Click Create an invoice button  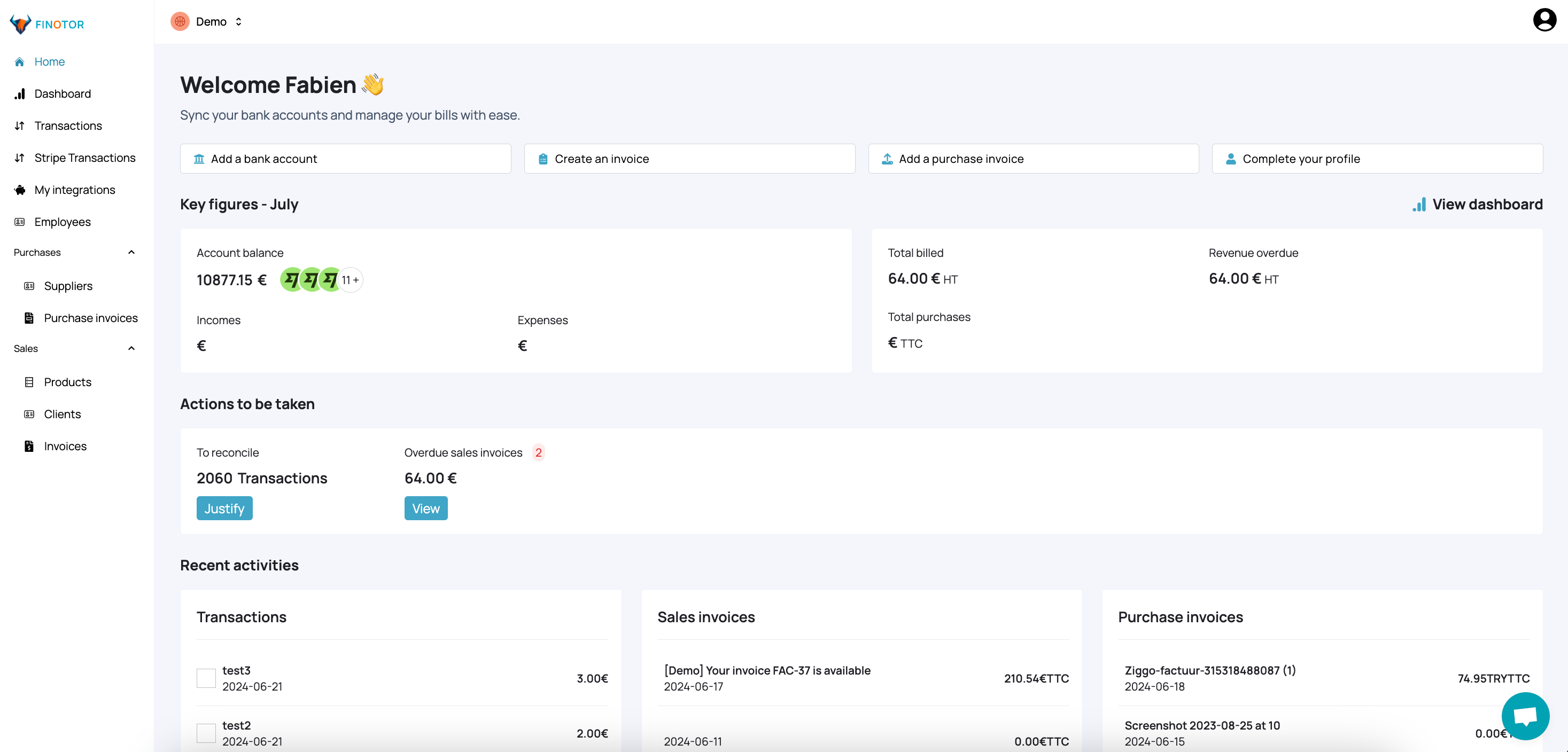click(x=689, y=159)
